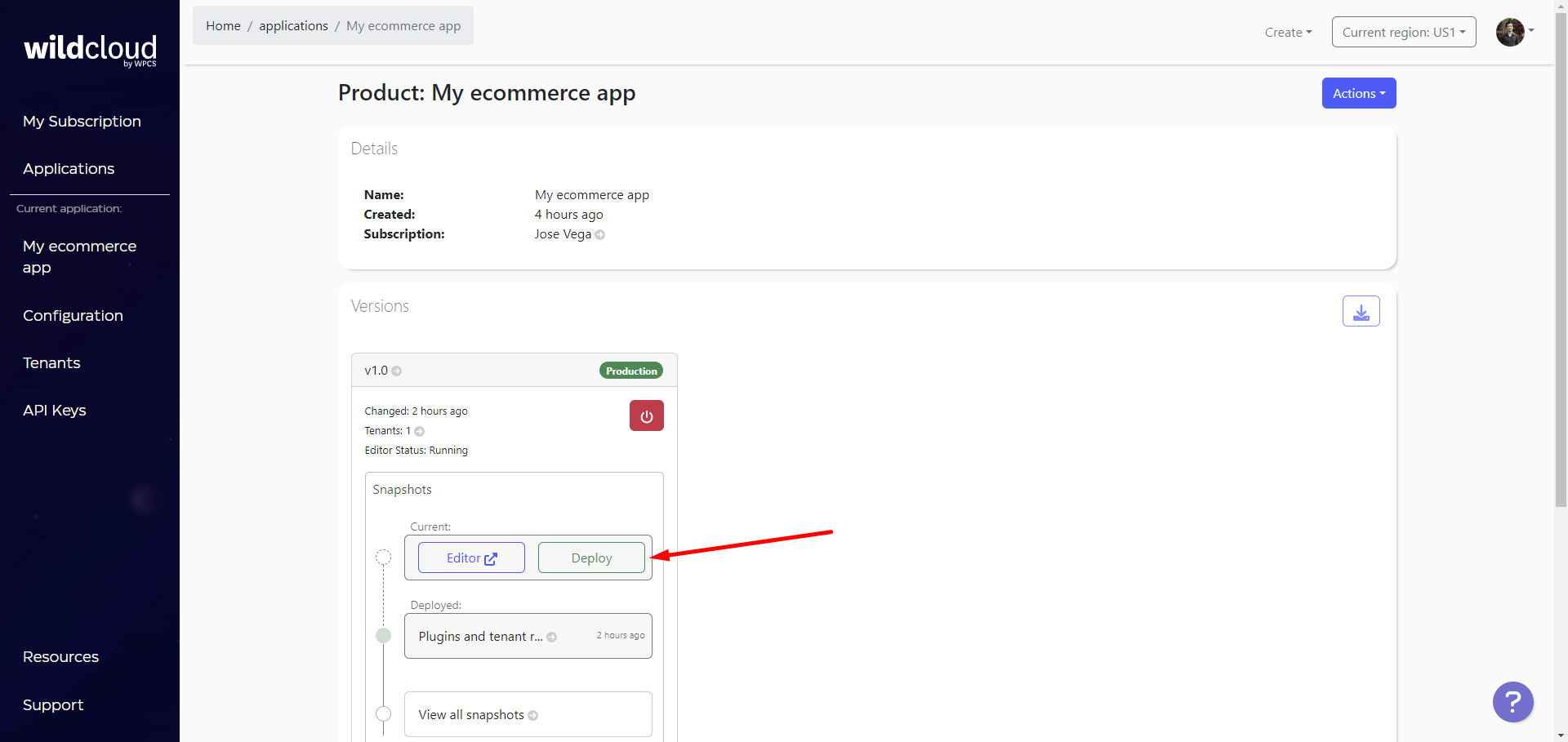This screenshot has width=1568, height=742.
Task: Click the My ecommerce app breadcrumb
Action: pyautogui.click(x=403, y=25)
